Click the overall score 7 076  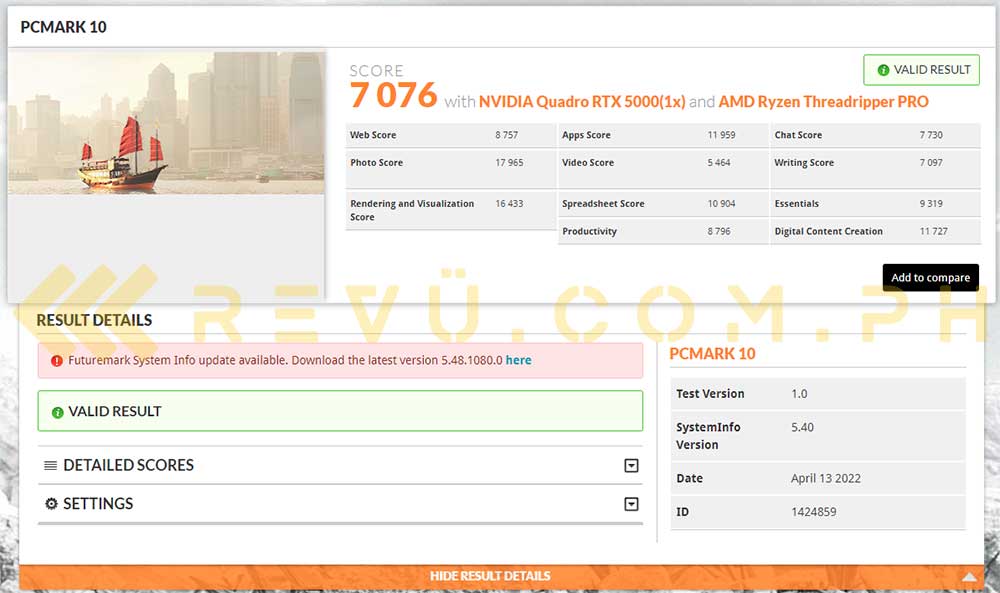tap(393, 96)
